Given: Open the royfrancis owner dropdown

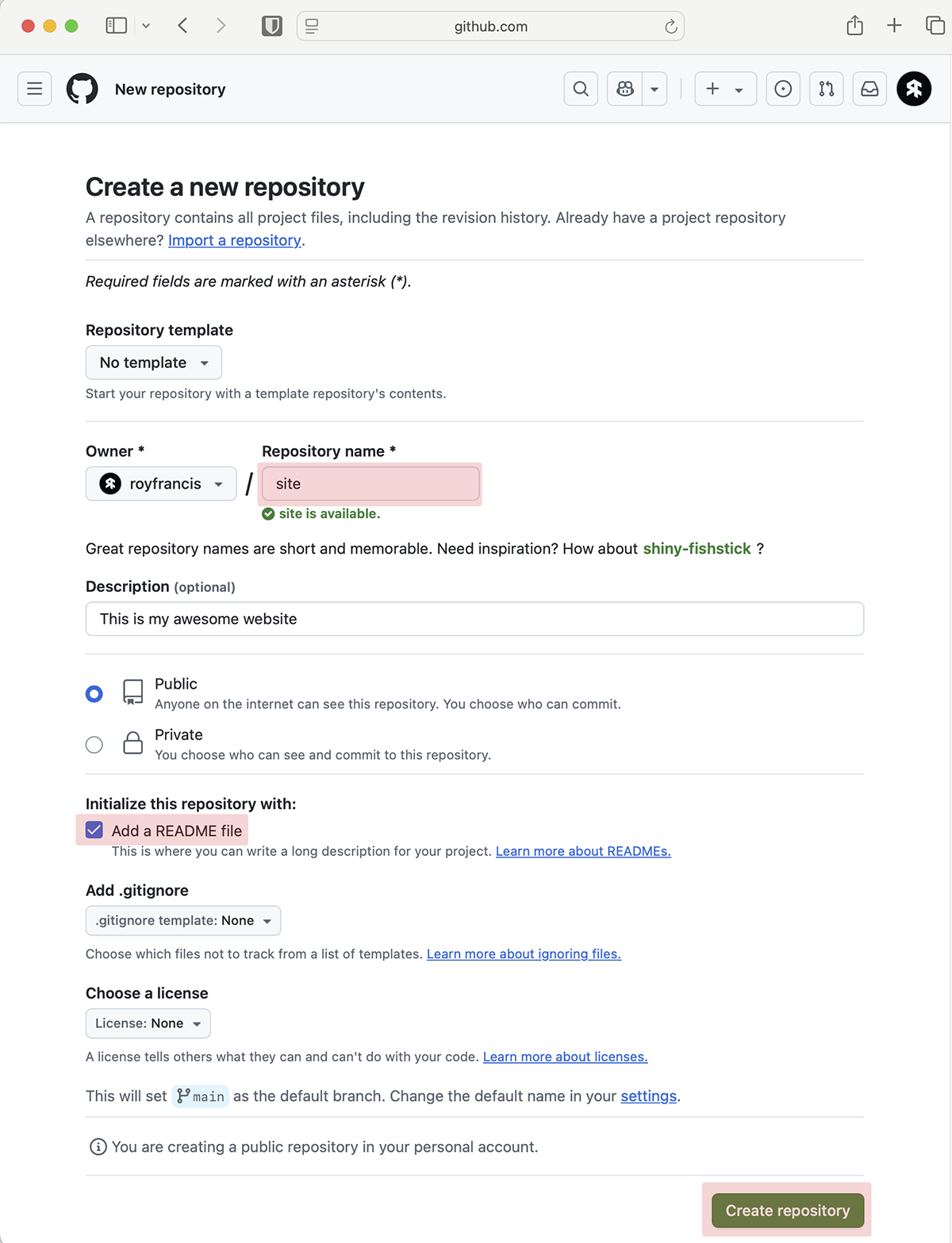Looking at the screenshot, I should 161,484.
